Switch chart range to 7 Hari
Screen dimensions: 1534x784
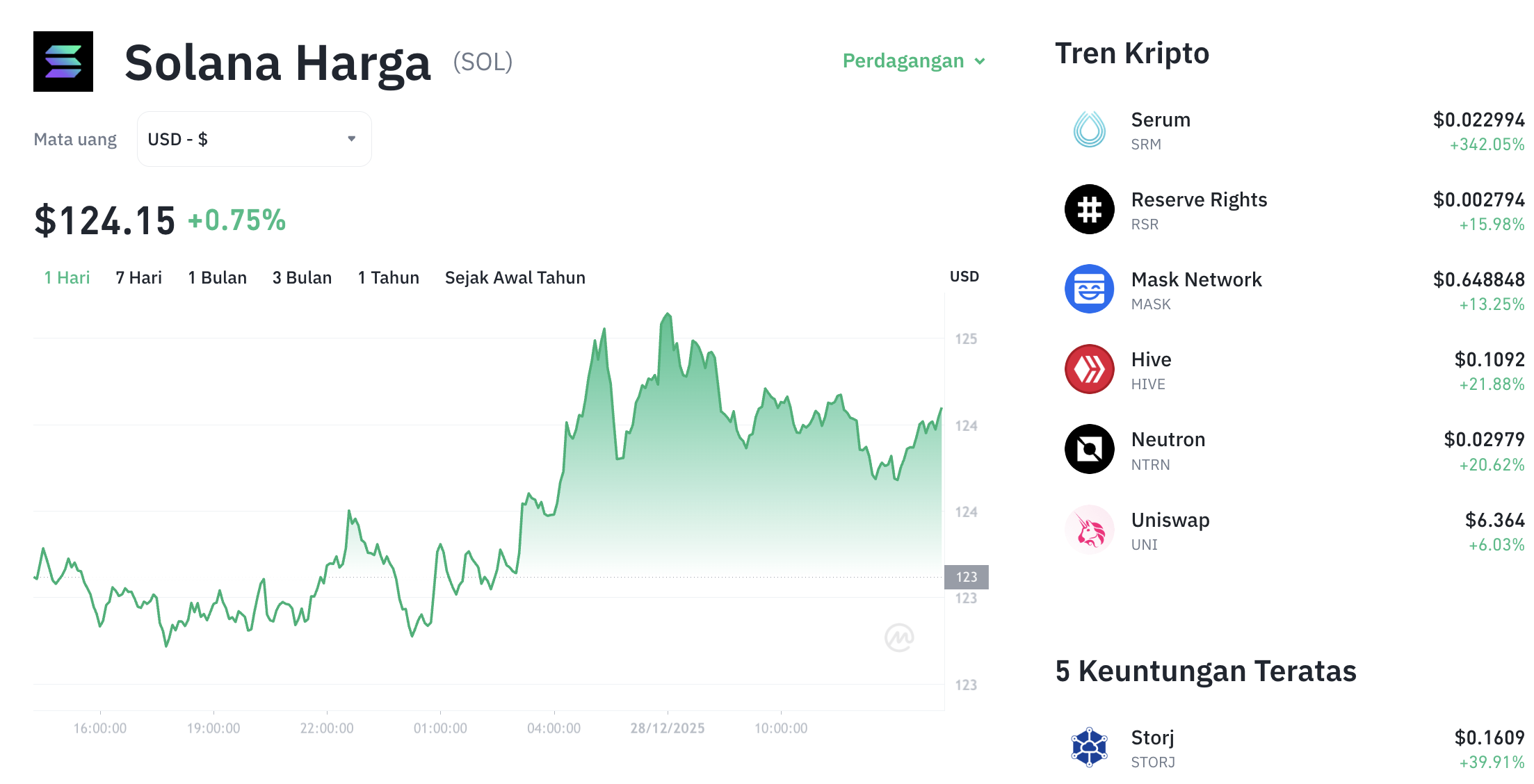(138, 277)
